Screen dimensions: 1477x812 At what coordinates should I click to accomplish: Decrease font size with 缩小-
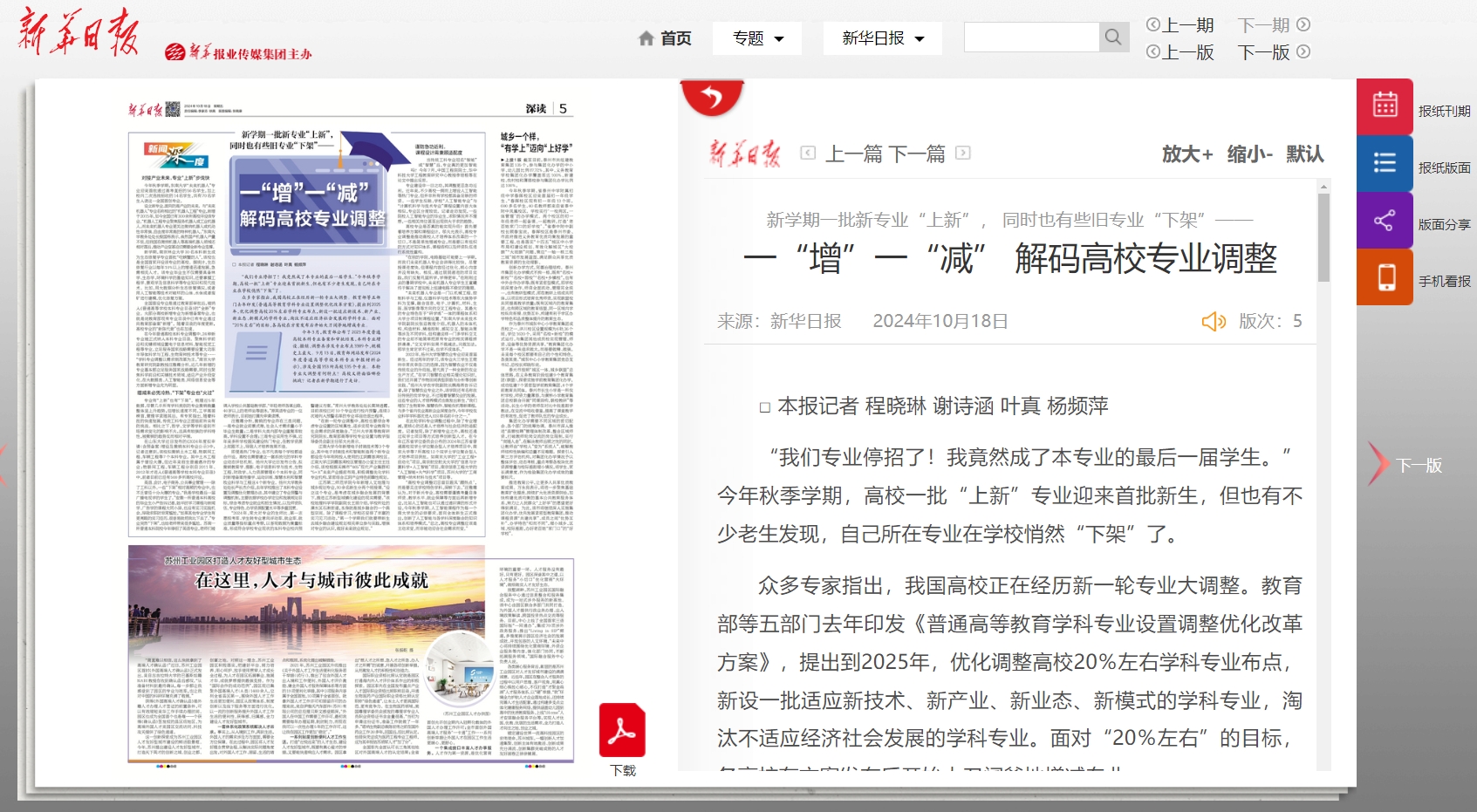tap(1250, 154)
